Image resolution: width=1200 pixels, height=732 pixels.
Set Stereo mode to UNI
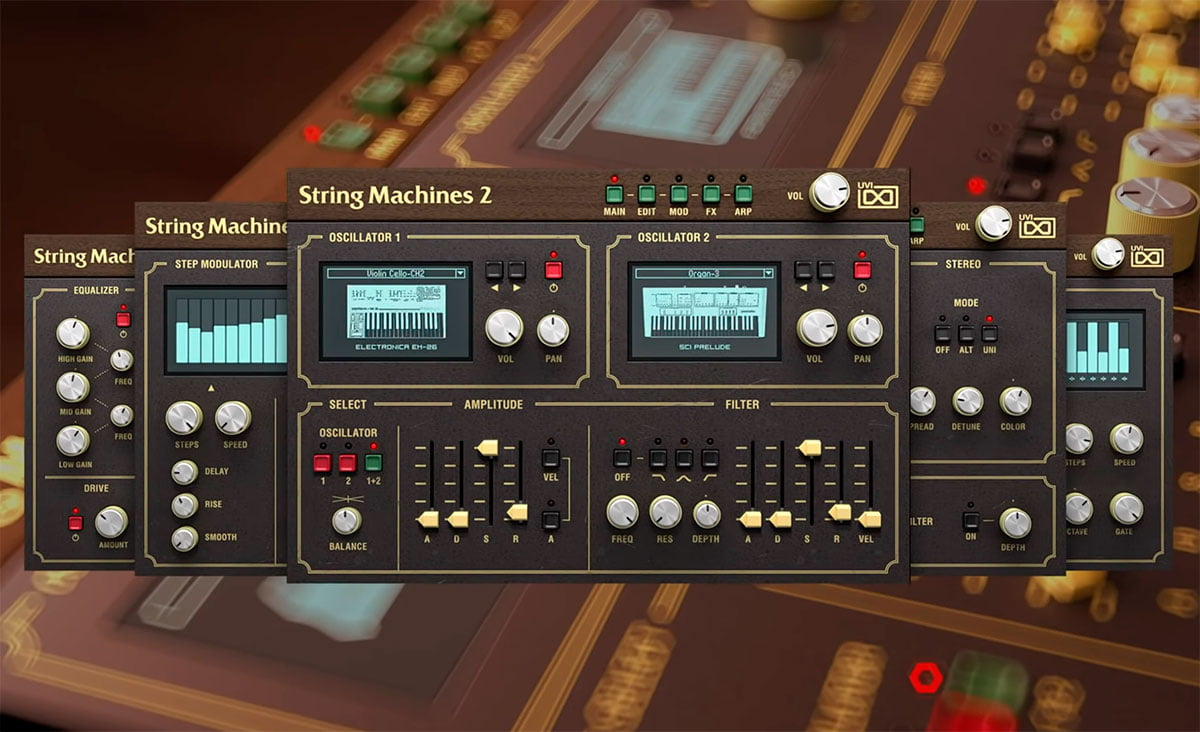[x=989, y=334]
